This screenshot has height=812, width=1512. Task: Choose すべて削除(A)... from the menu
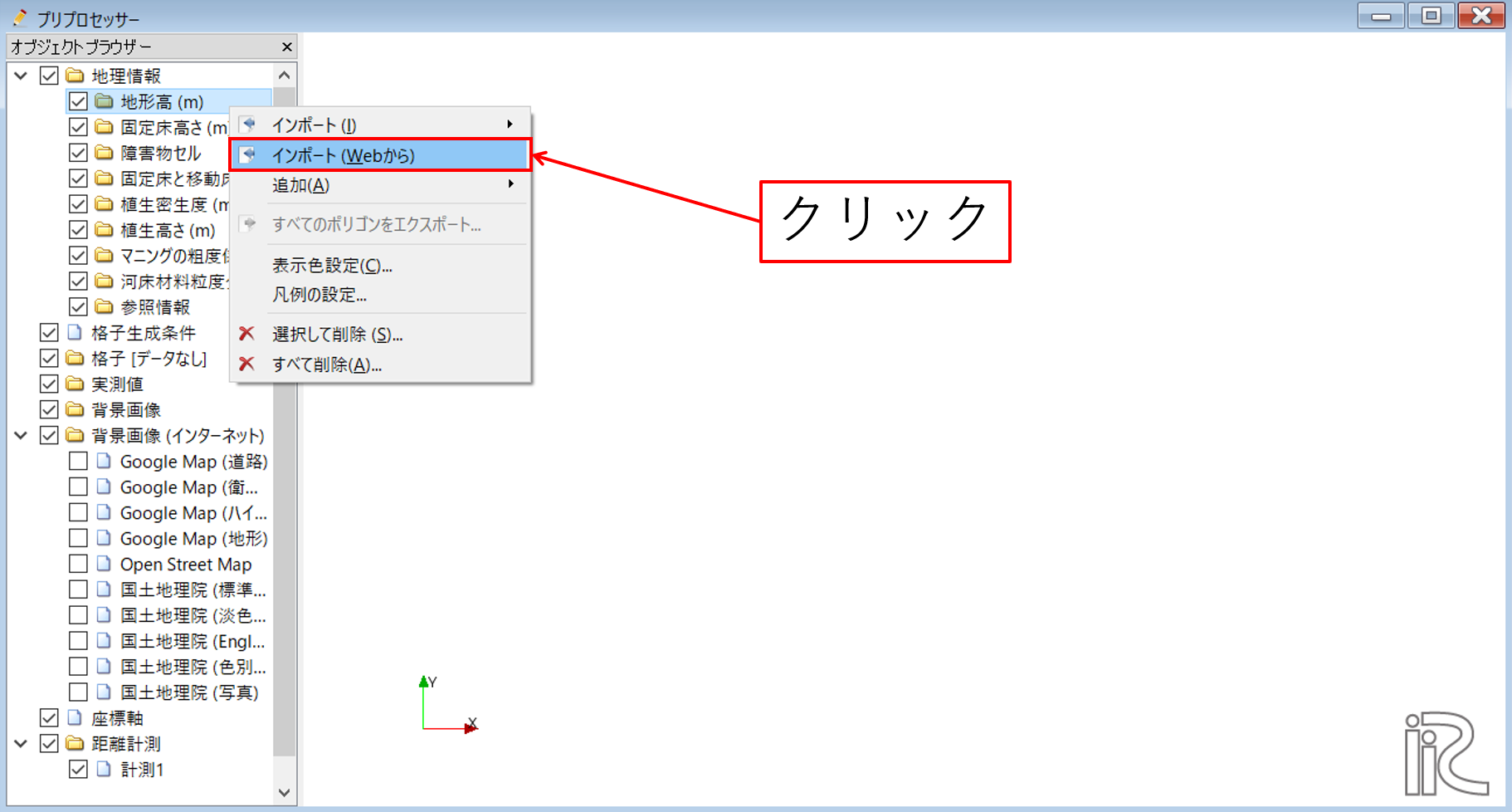[380, 364]
